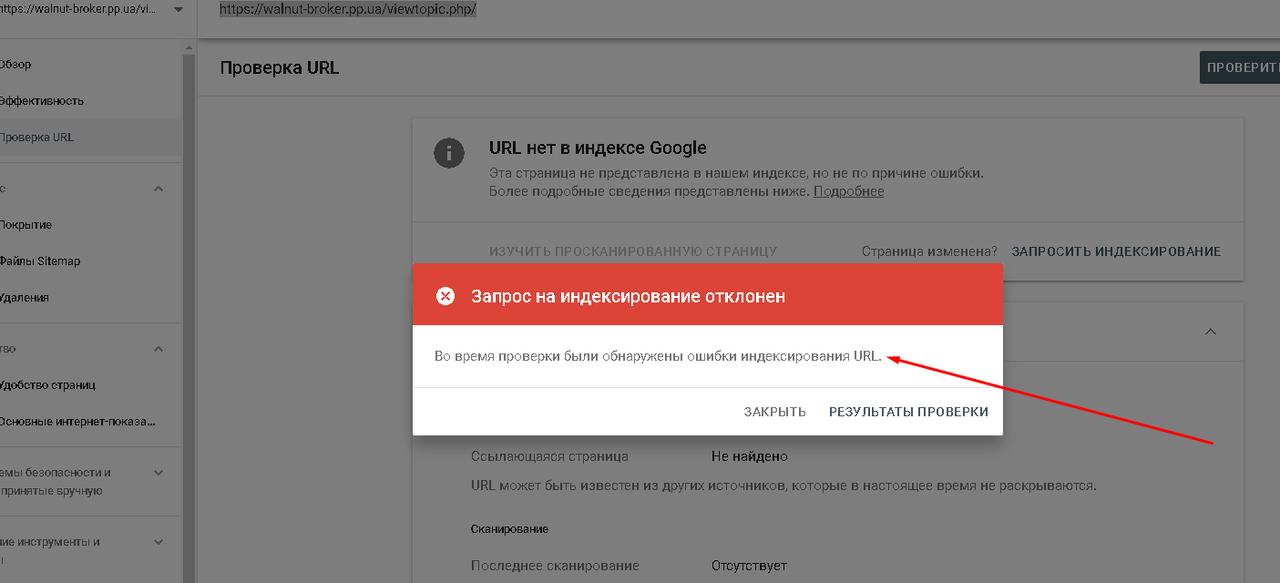Collapse the sidebar section above Удобство страниц
The width and height of the screenshot is (1280, 583).
[x=158, y=349]
